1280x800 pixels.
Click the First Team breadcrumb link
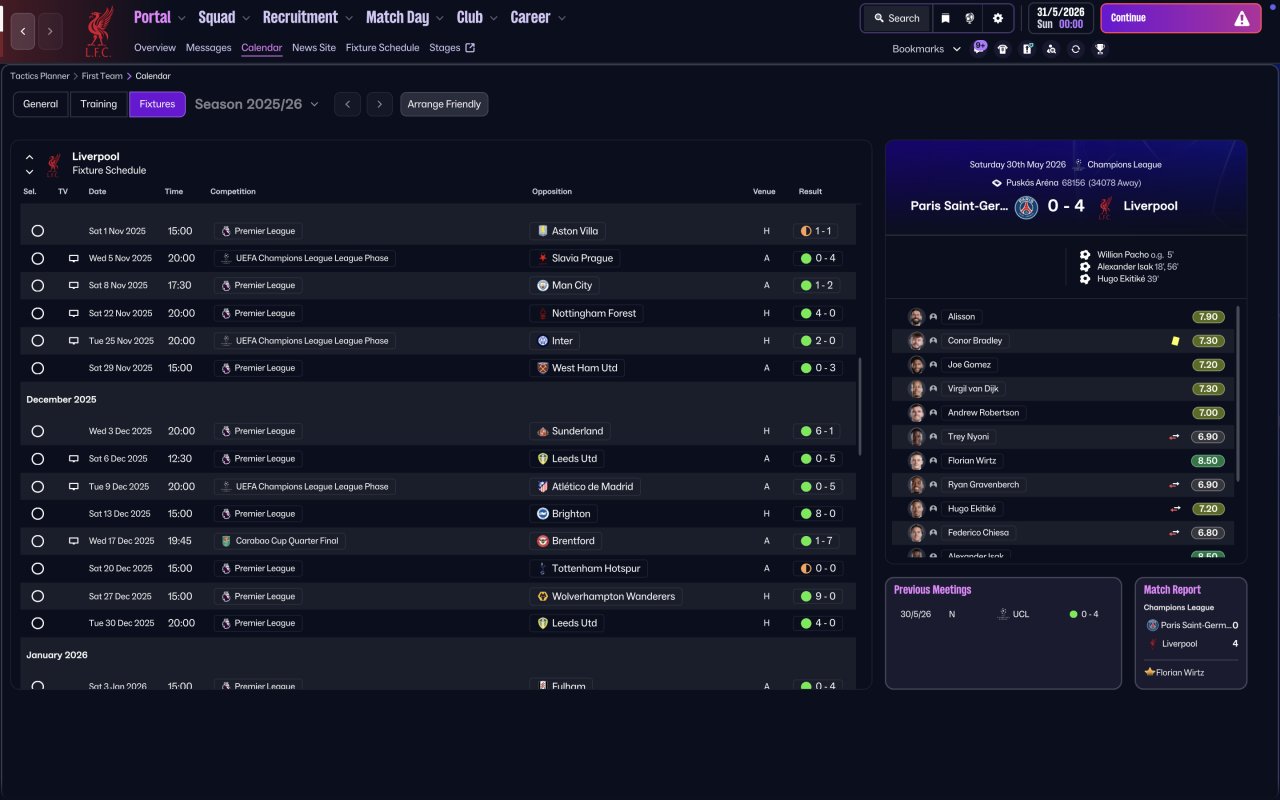(102, 76)
